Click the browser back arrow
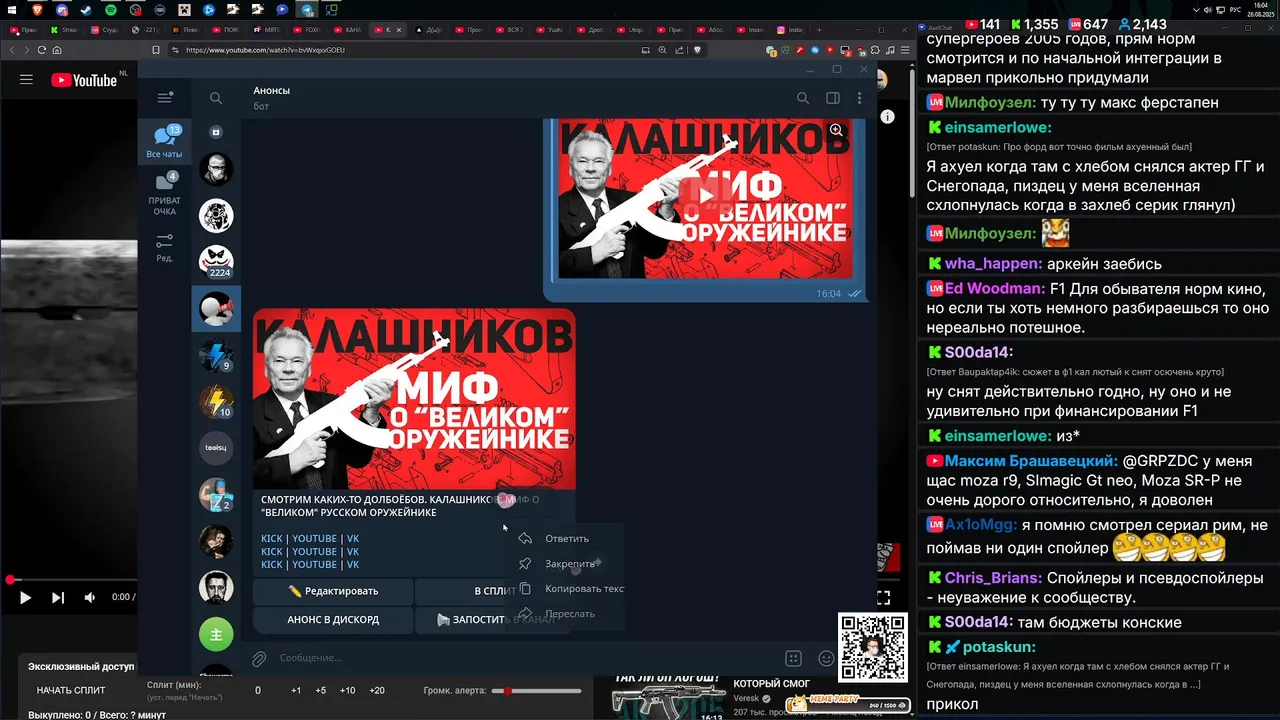 pyautogui.click(x=12, y=50)
